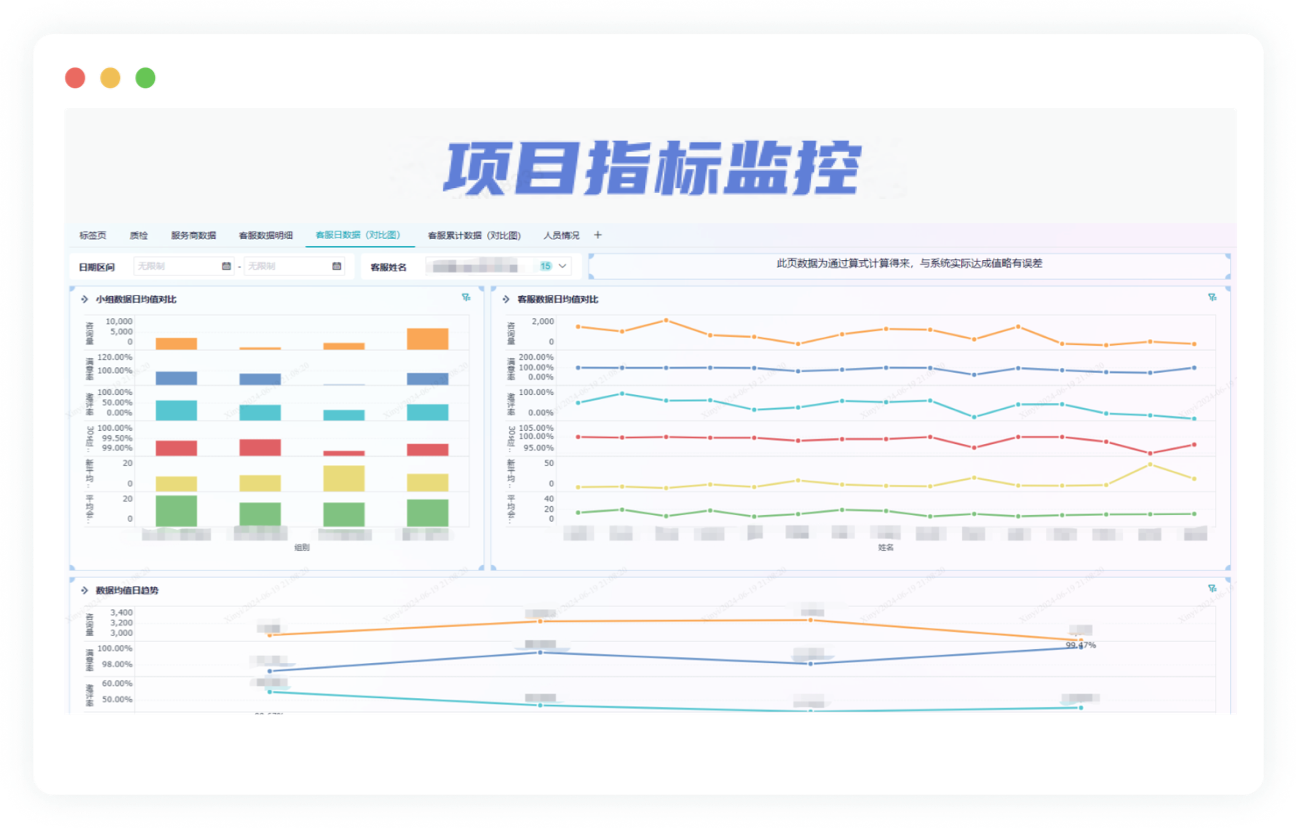Expand the 客服姓名 selection dropdown
Viewport: 1296px width, 828px height.
(562, 265)
